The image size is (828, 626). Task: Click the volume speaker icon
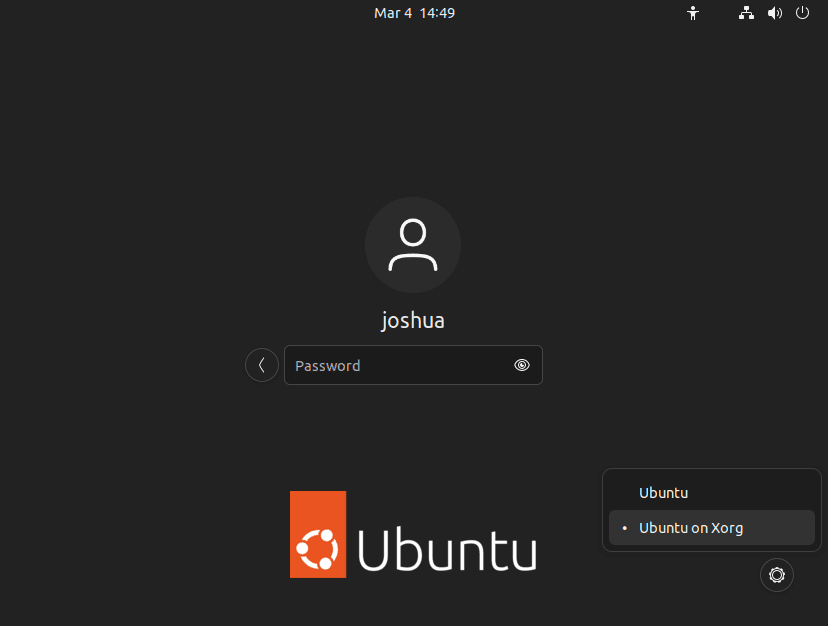(774, 13)
